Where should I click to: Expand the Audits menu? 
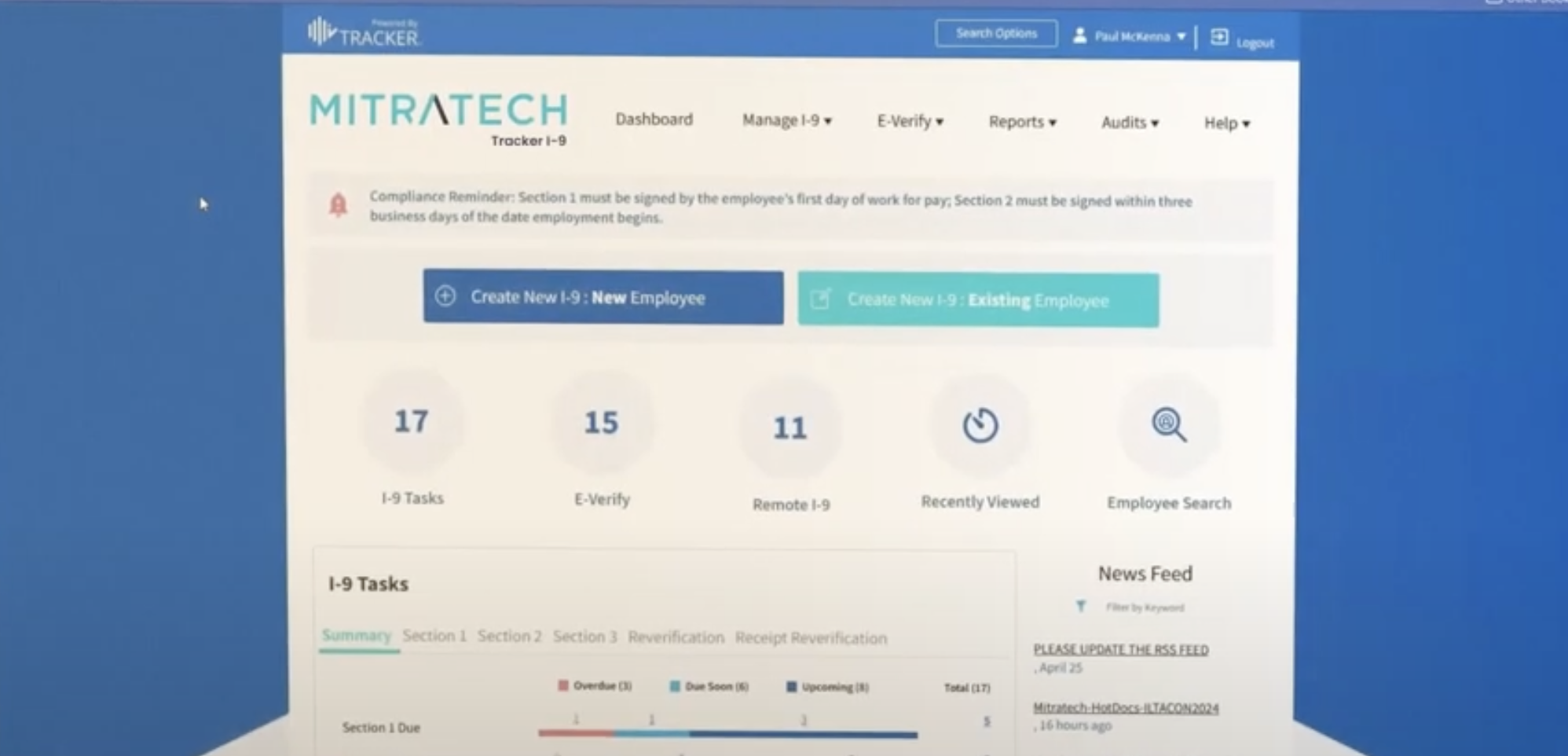(1130, 123)
